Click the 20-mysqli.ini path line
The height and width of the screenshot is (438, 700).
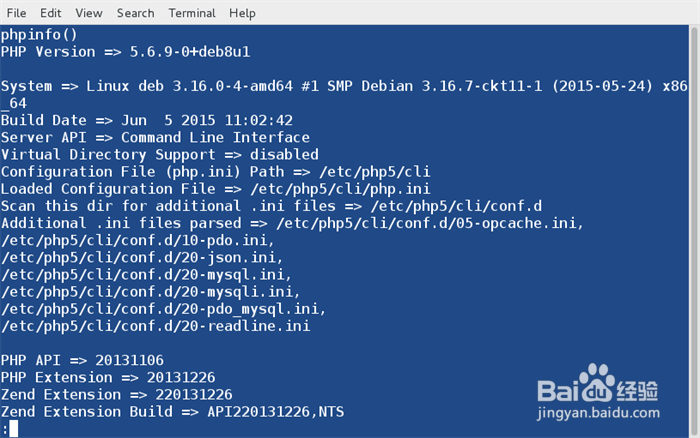pyautogui.click(x=150, y=291)
